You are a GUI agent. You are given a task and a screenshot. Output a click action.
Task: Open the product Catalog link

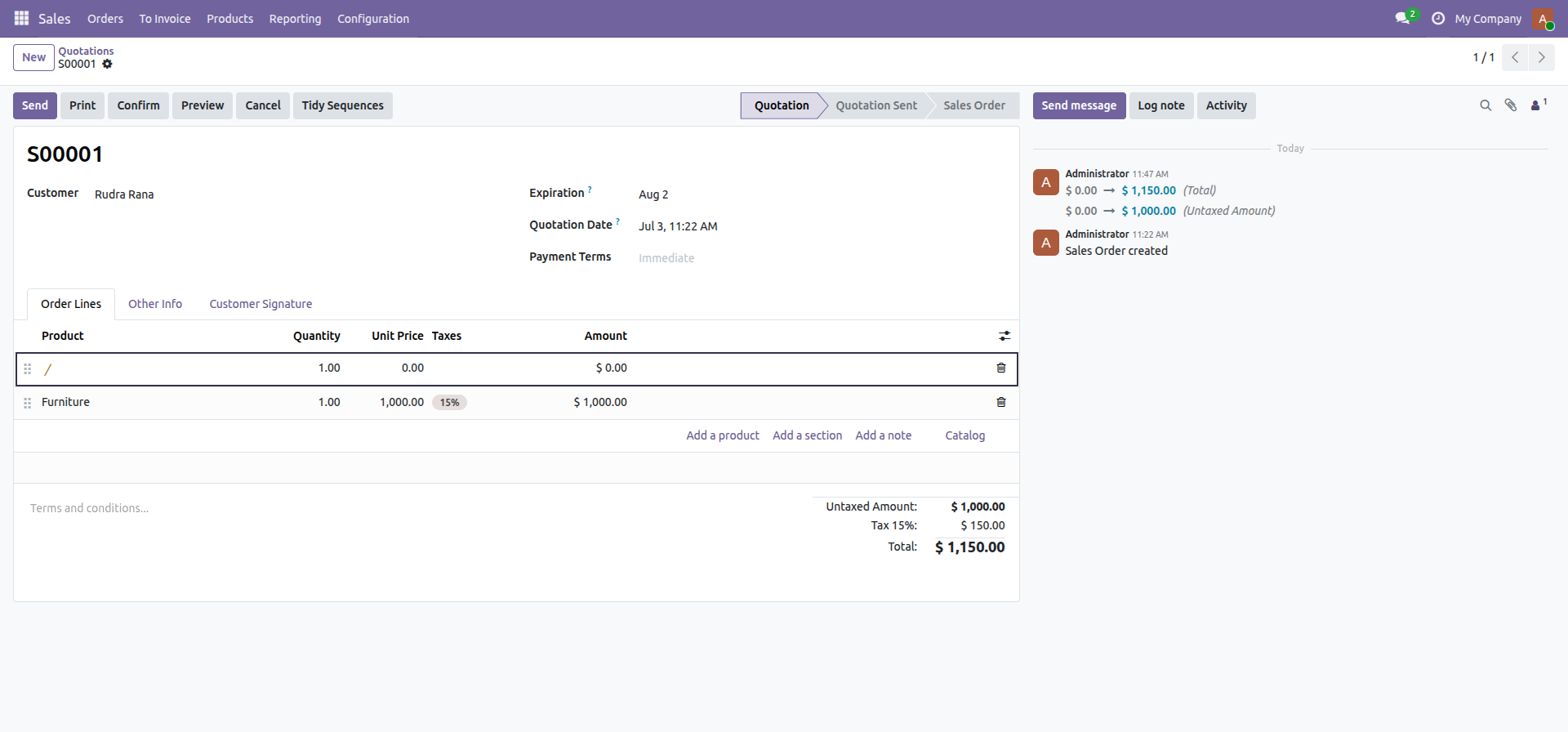pyautogui.click(x=964, y=435)
